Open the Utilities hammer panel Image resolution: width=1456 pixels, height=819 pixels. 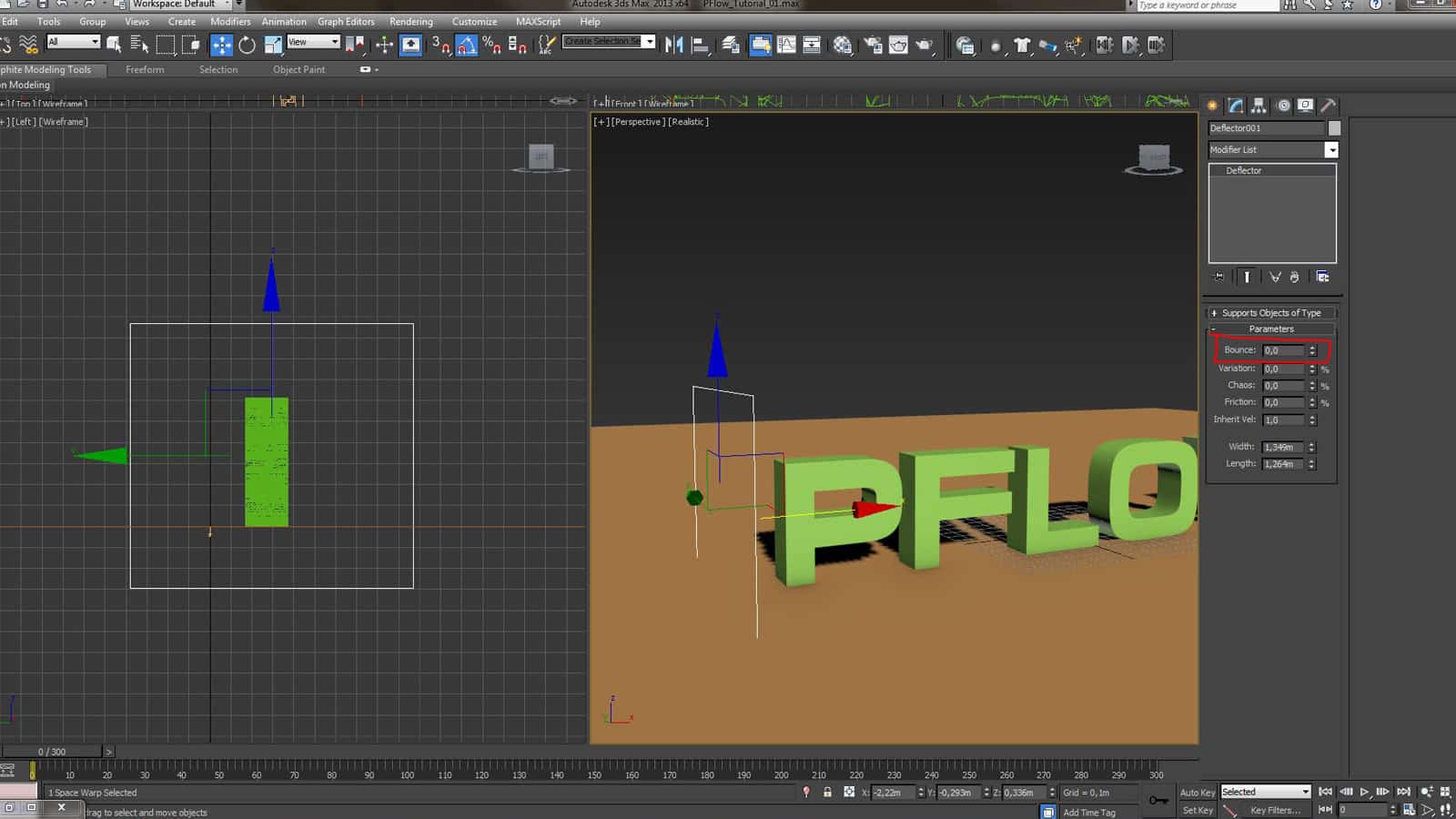[x=1328, y=106]
